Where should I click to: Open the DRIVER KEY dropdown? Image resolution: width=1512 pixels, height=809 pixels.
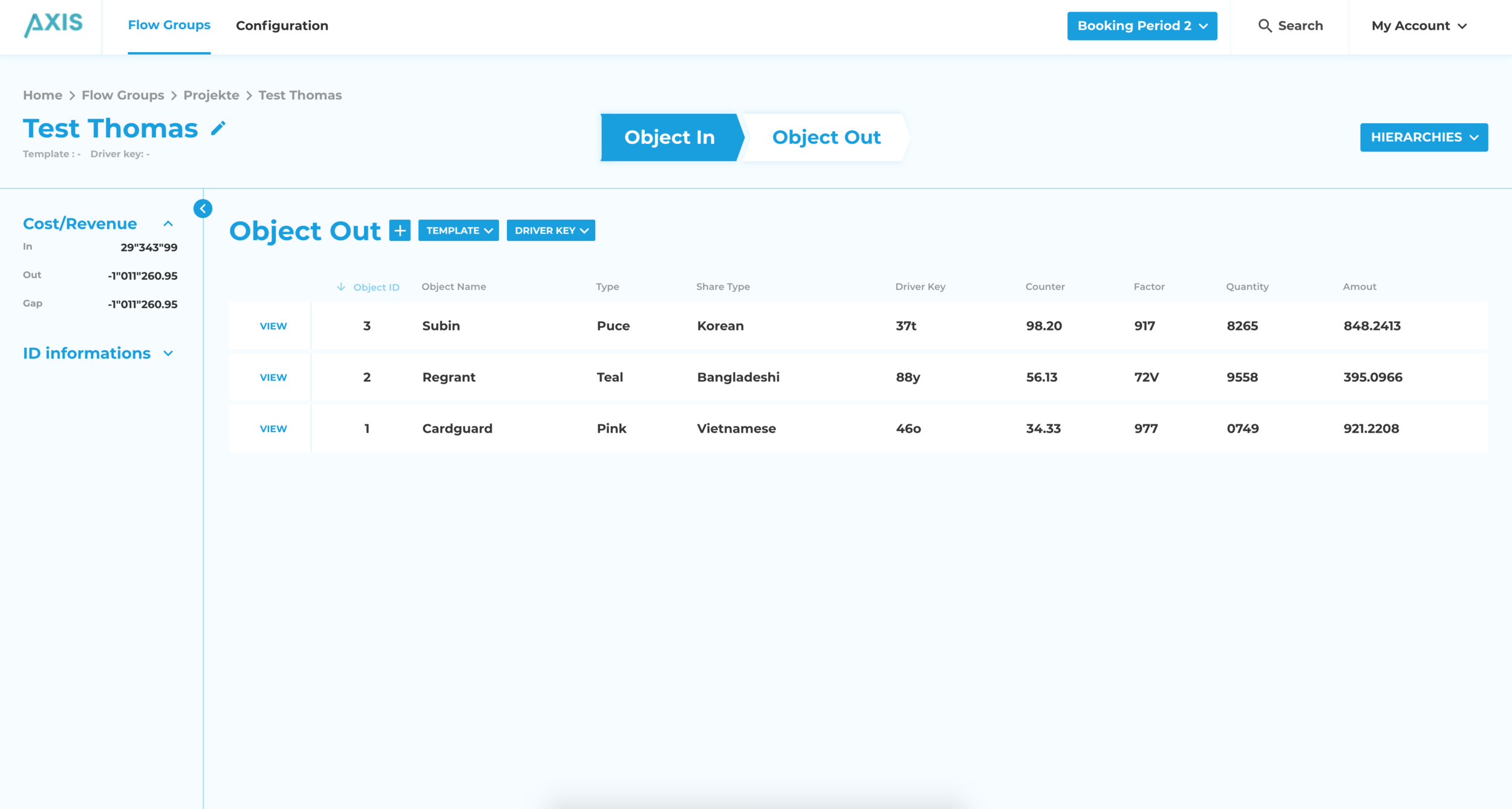pyautogui.click(x=550, y=231)
